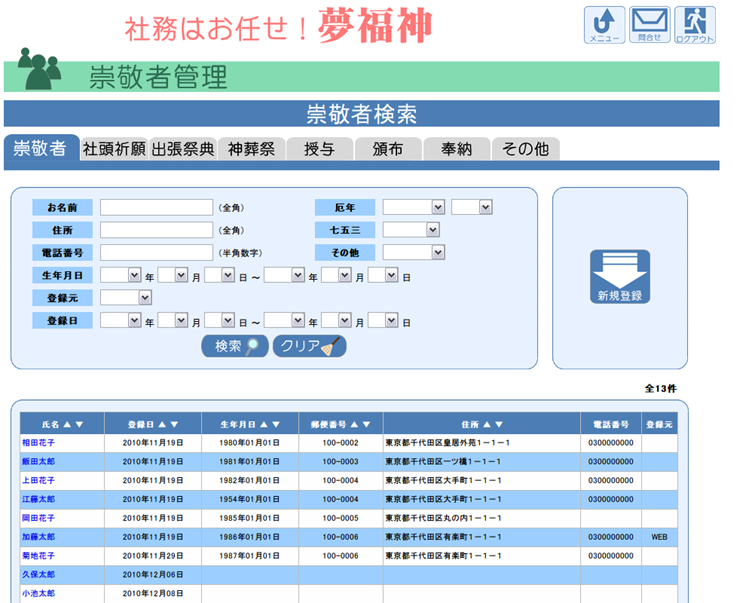Screen dimensions: 752x603
Task: Open the 七五三 dropdown
Action: click(x=433, y=230)
